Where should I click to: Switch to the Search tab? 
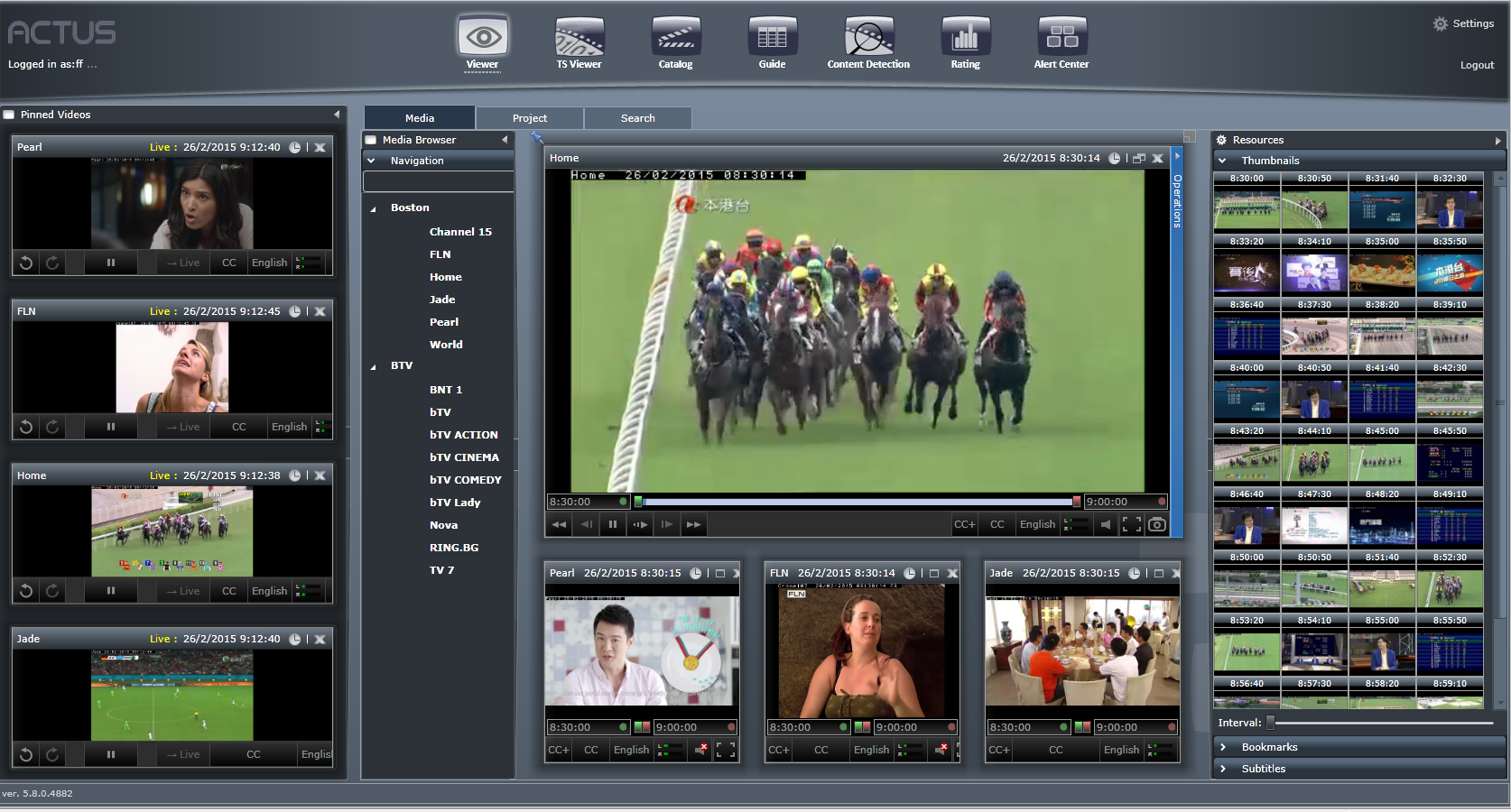(638, 118)
